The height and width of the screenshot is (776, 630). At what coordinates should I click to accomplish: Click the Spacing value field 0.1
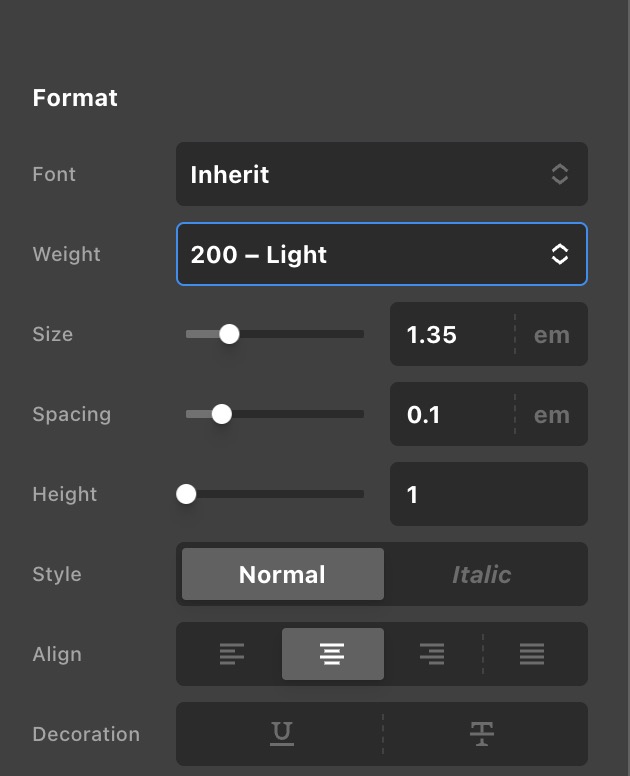click(450, 415)
